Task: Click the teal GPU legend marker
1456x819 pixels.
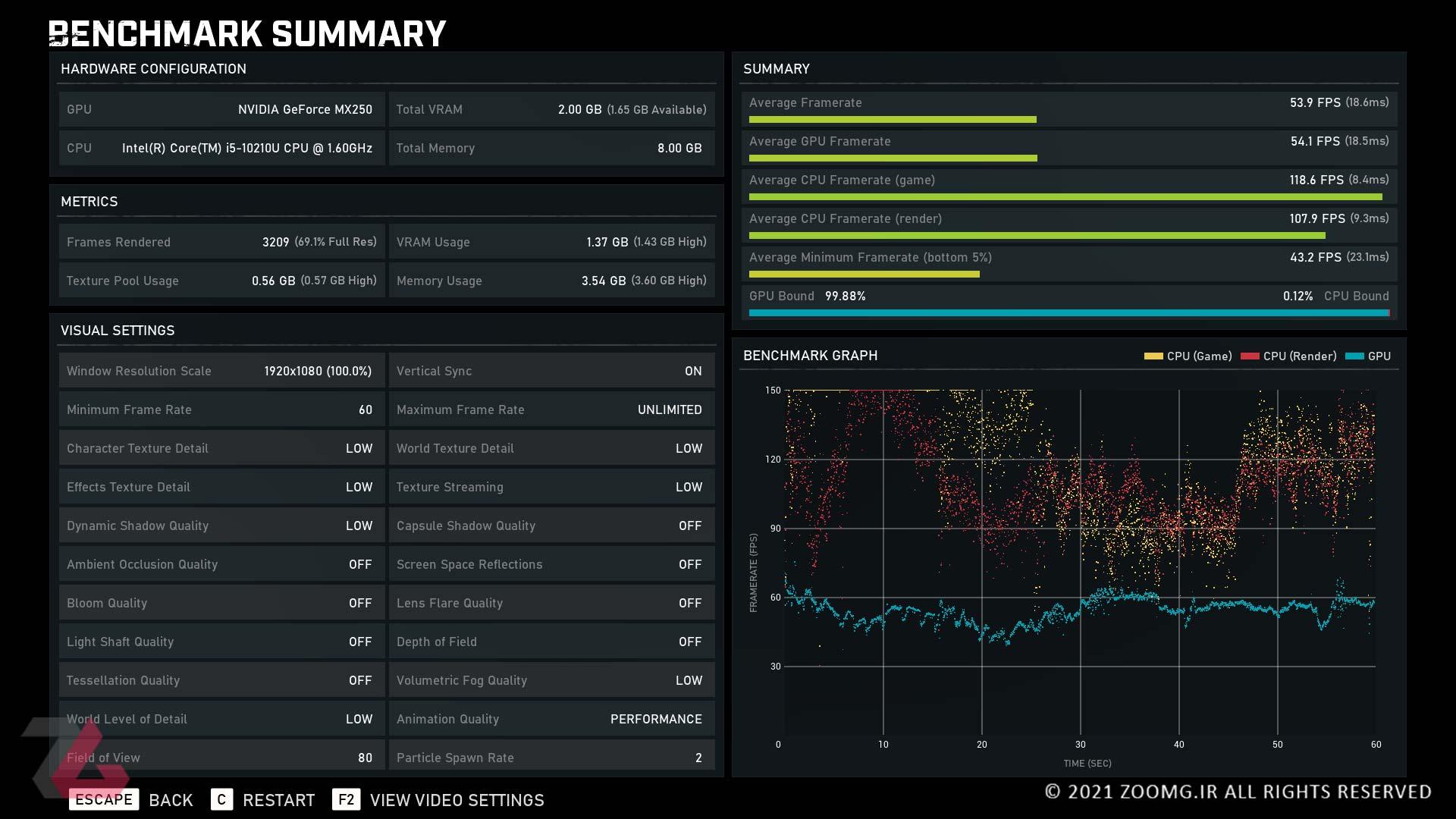Action: [x=1354, y=356]
